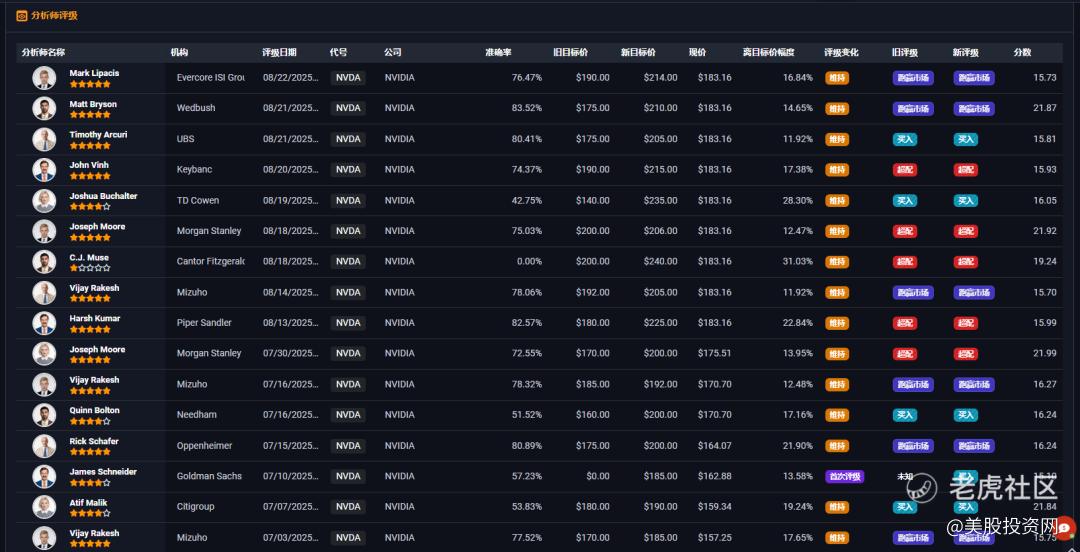Viewport: 1080px width, 552px height.
Task: Click the current price $164.07
Action: click(715, 446)
